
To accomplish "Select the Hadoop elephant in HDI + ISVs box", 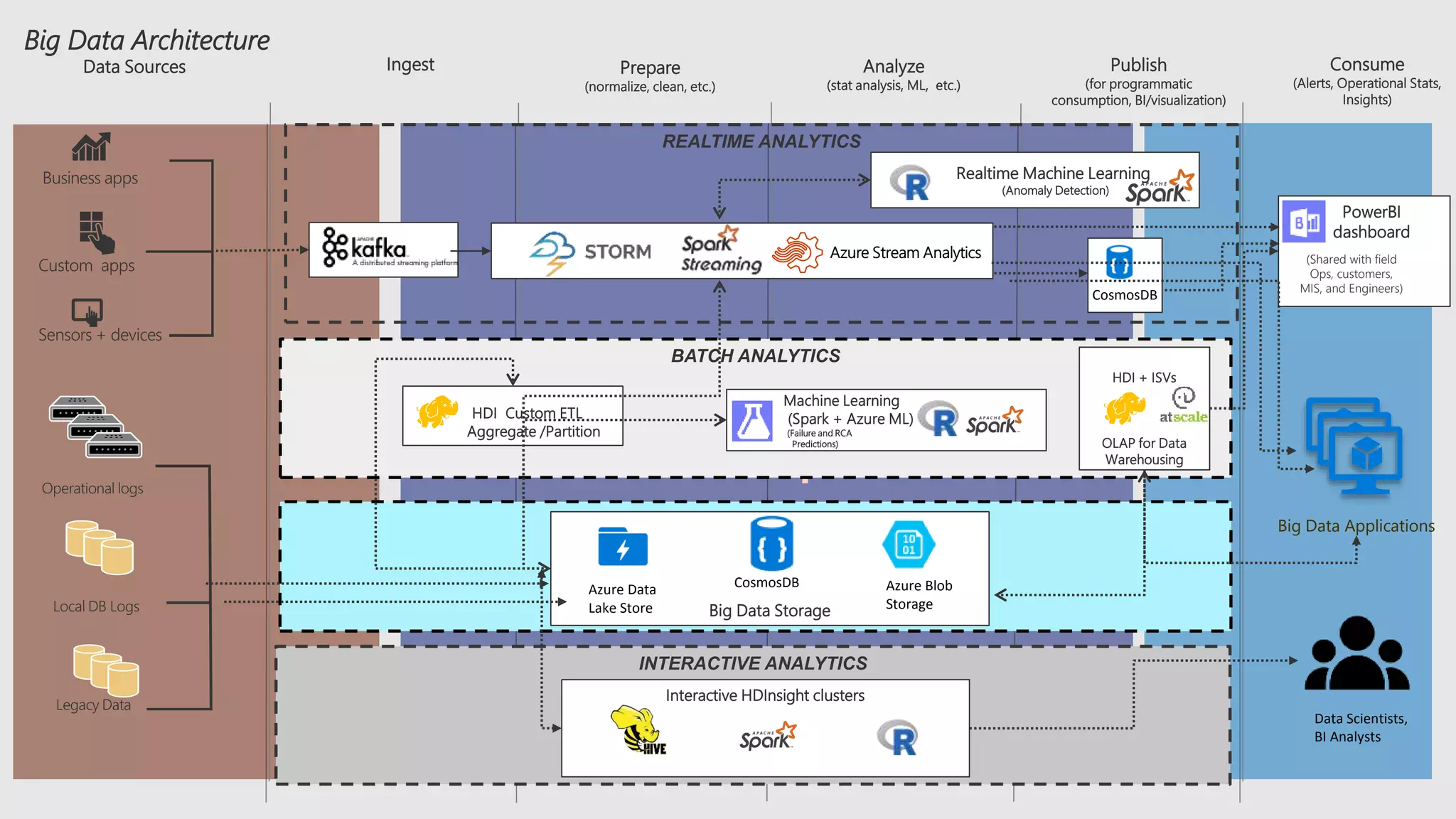I will [x=1125, y=409].
